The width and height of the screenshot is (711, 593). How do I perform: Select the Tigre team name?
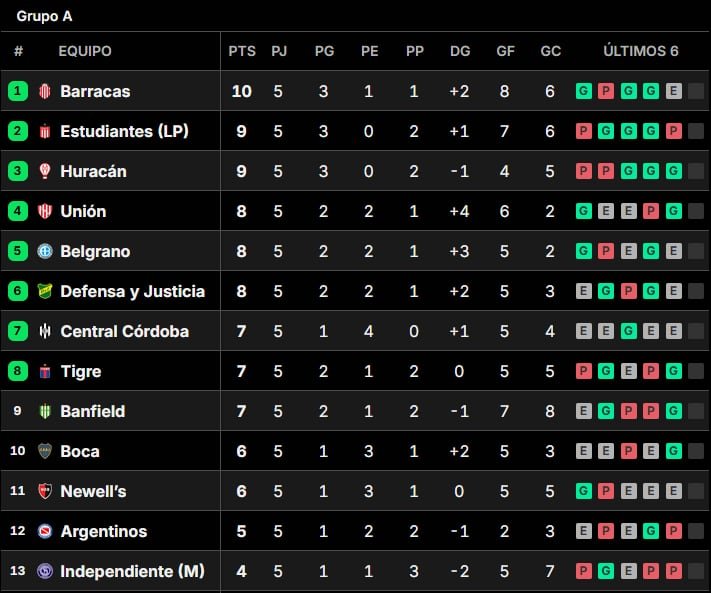81,371
